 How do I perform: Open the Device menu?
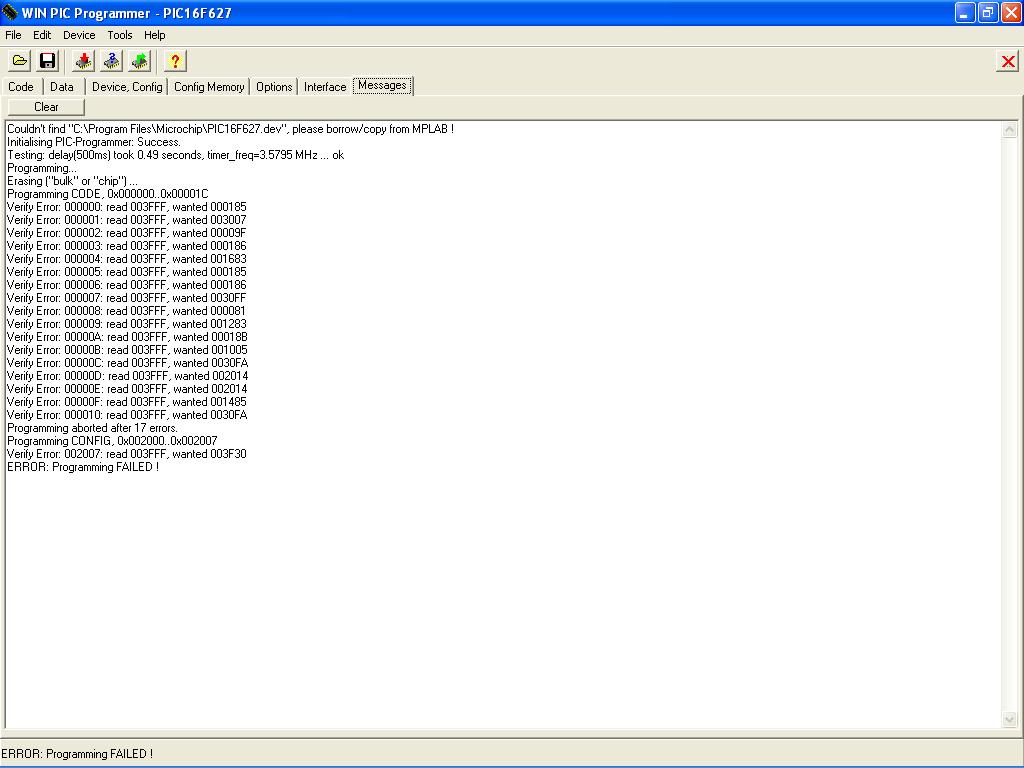[79, 35]
